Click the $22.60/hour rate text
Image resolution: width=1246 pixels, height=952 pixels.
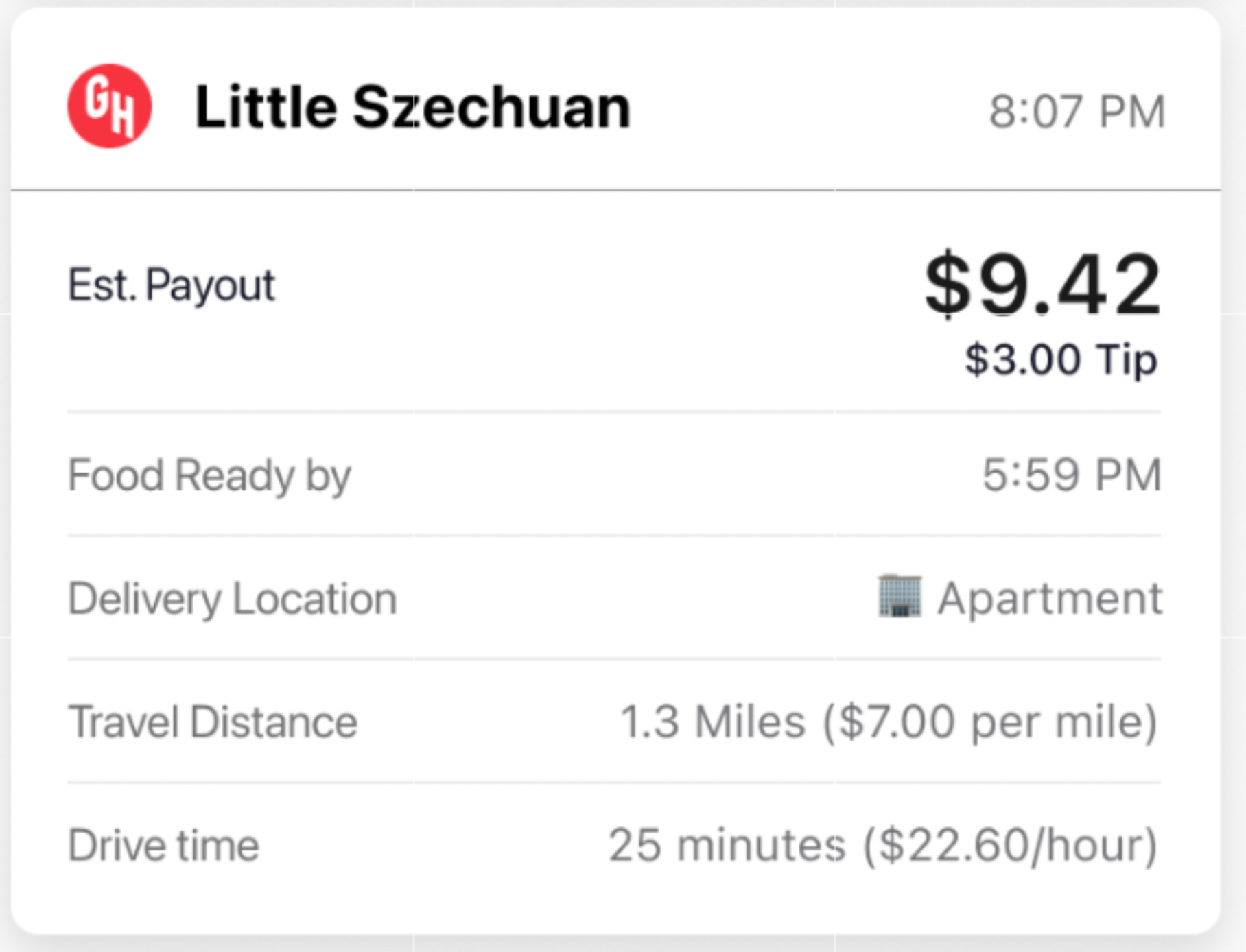tap(1010, 845)
